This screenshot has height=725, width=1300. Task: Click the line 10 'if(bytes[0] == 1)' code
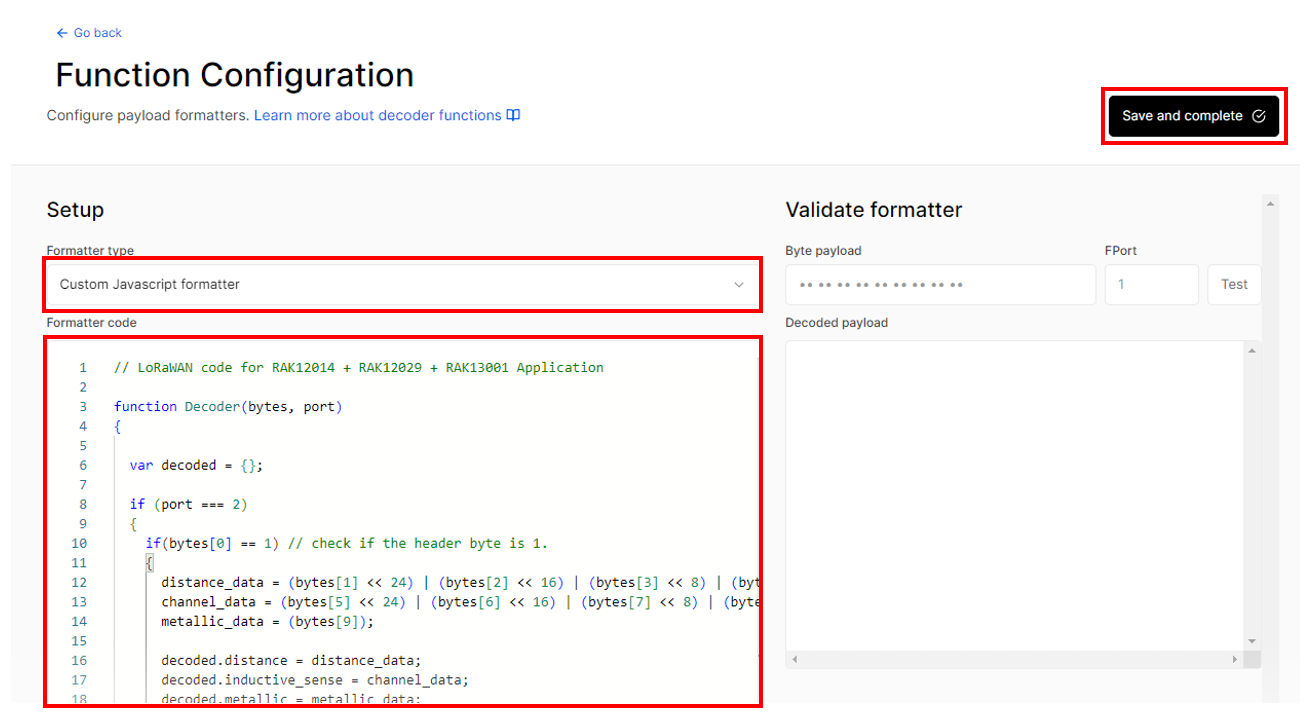pyautogui.click(x=212, y=543)
